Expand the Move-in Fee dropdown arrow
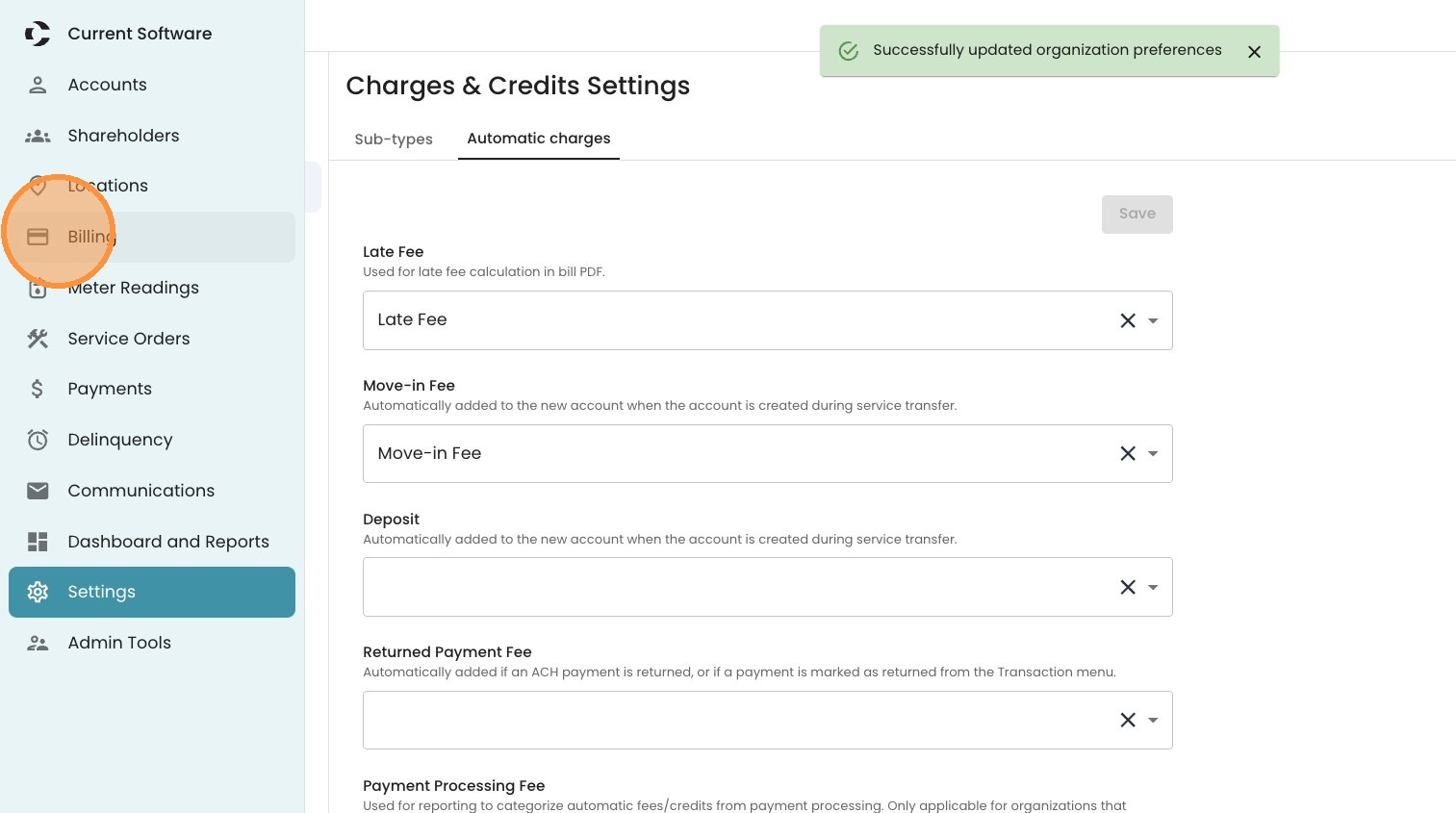Viewport: 1456px width, 813px height. (x=1153, y=453)
